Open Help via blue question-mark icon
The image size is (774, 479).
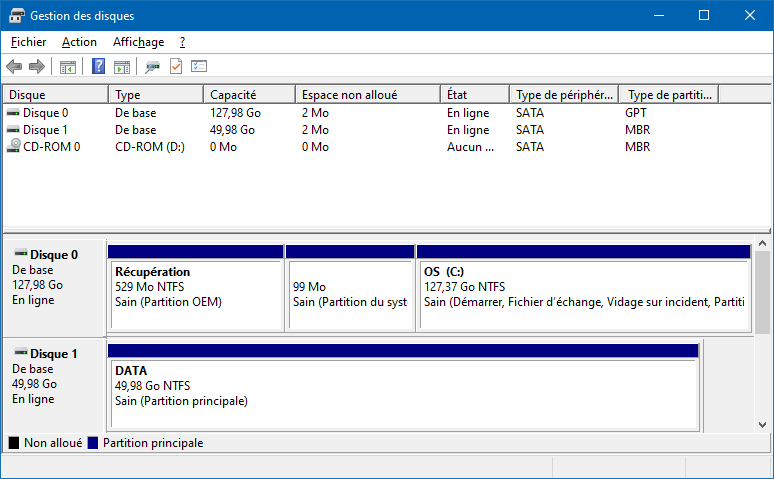98,66
